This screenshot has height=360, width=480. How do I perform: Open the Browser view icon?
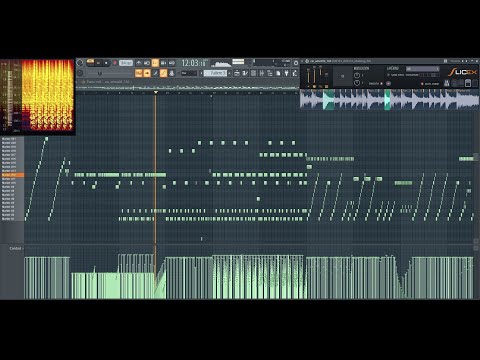click(270, 73)
